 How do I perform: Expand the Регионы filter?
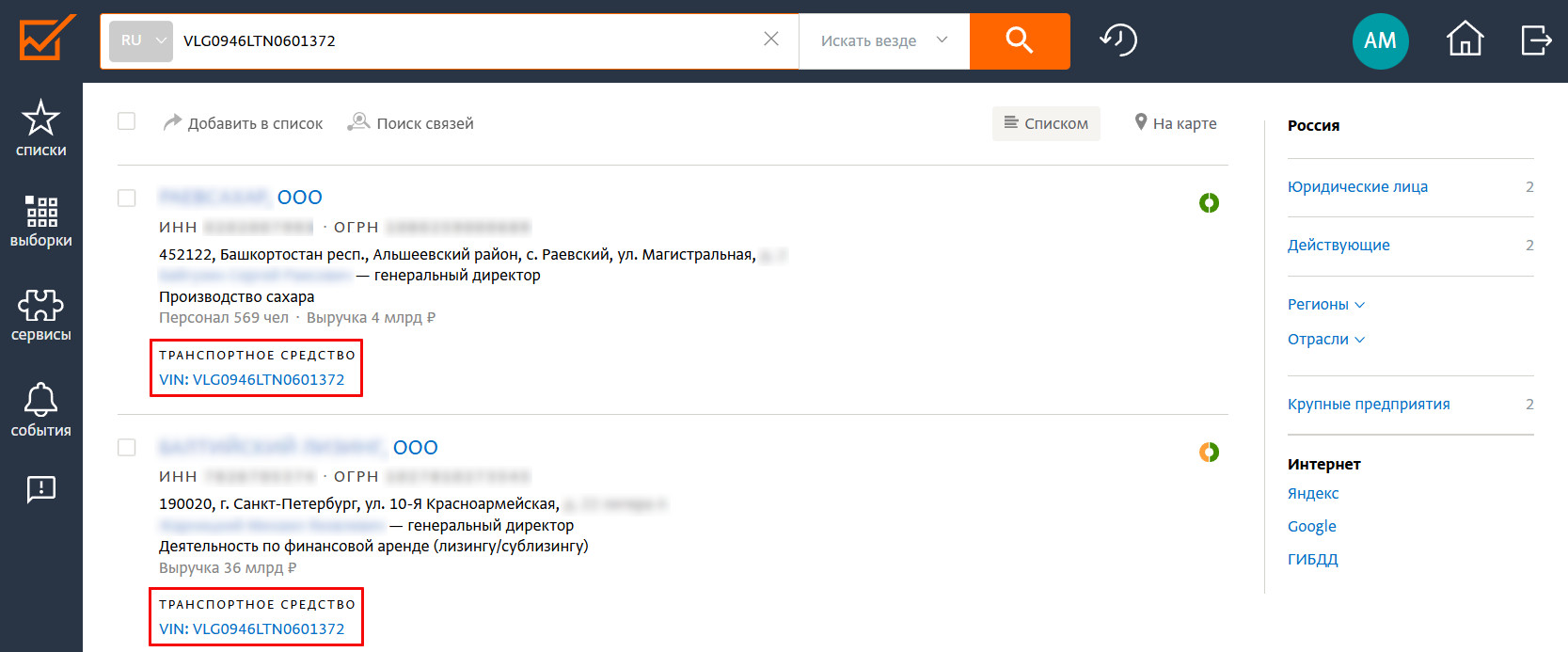(1325, 304)
